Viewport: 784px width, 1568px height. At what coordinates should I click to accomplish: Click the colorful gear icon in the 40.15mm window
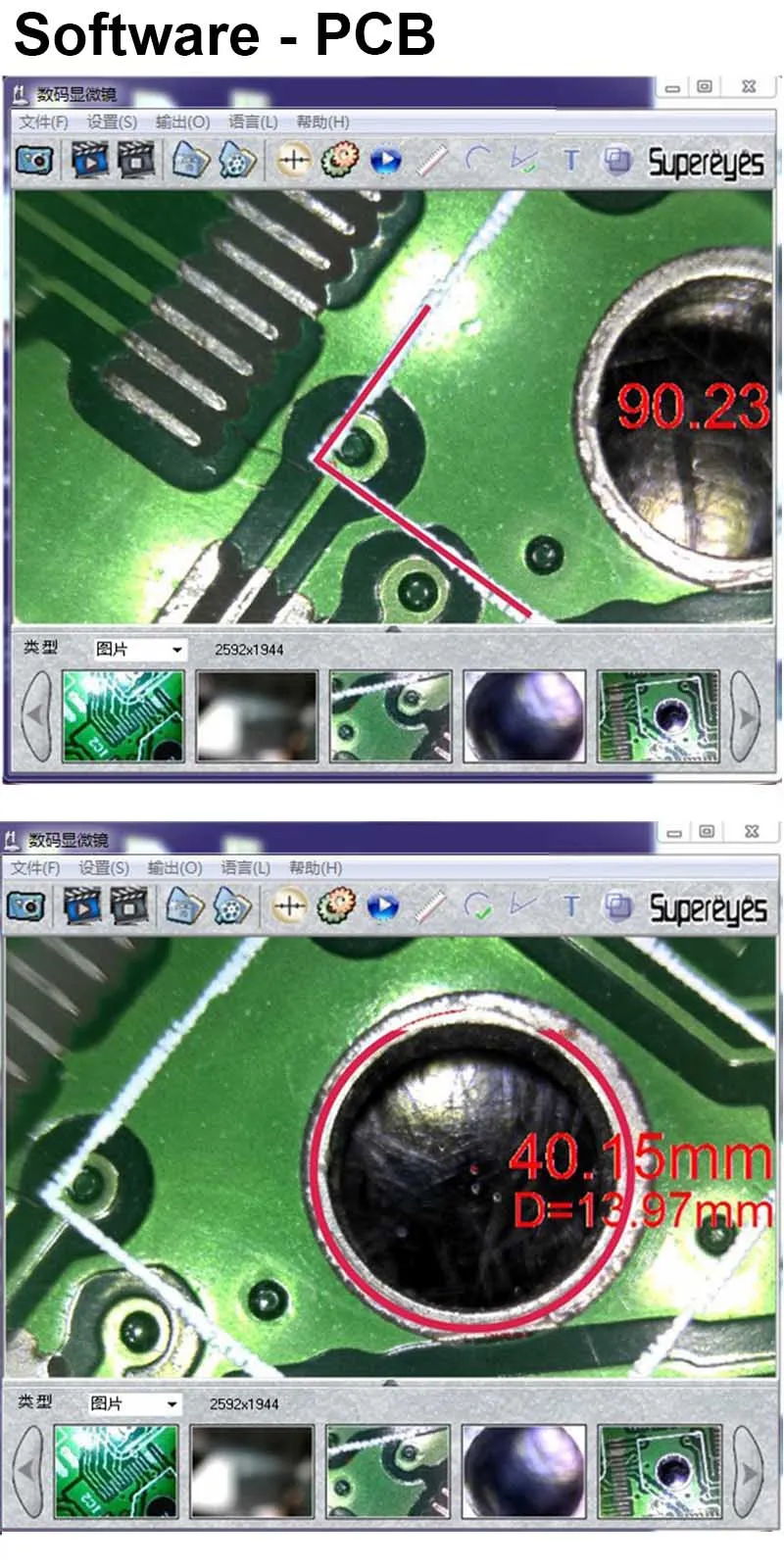pyautogui.click(x=336, y=906)
